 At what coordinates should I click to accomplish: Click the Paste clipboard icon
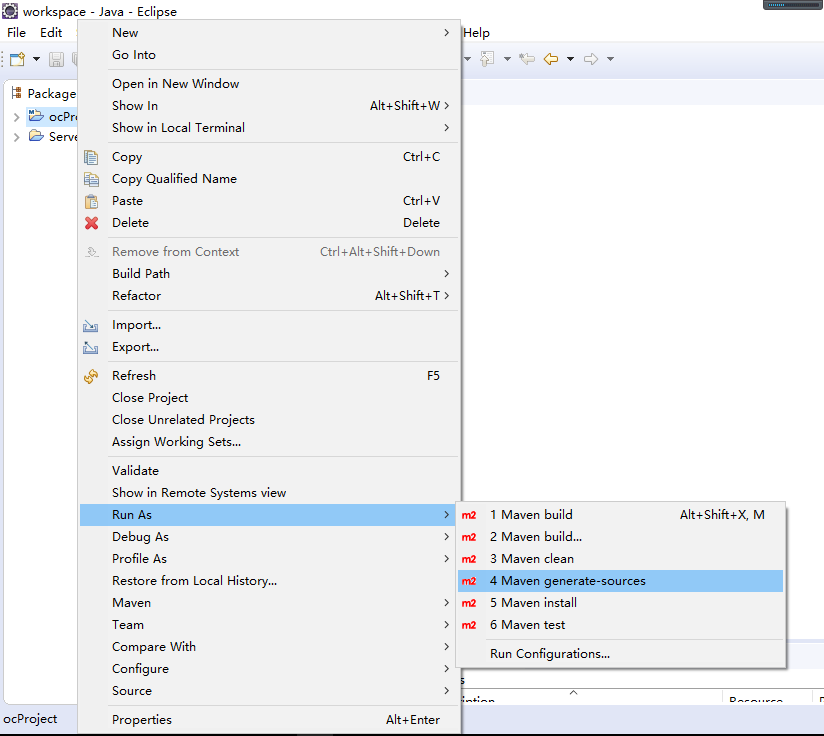point(92,201)
